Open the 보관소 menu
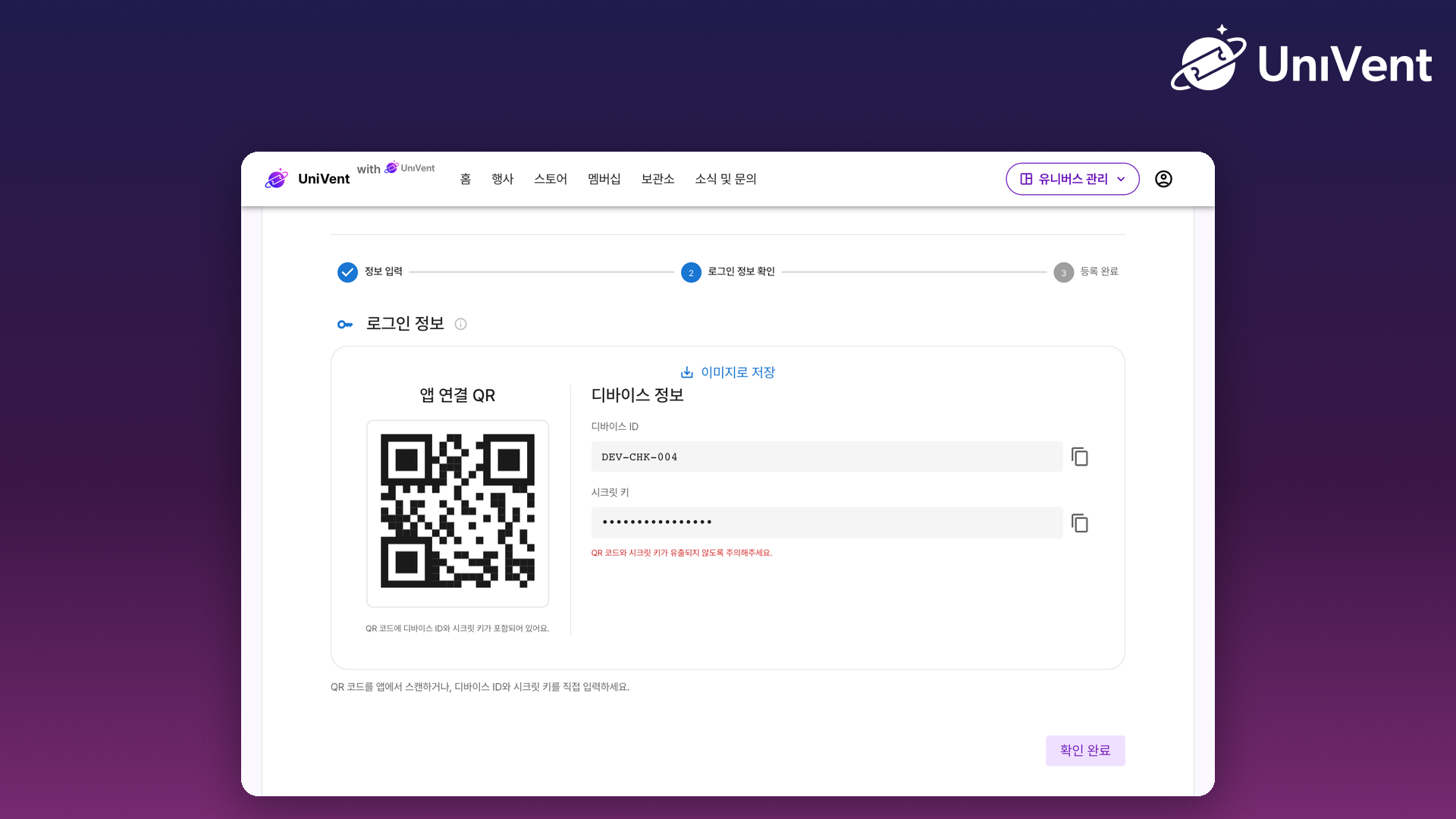1456x819 pixels. click(x=657, y=179)
